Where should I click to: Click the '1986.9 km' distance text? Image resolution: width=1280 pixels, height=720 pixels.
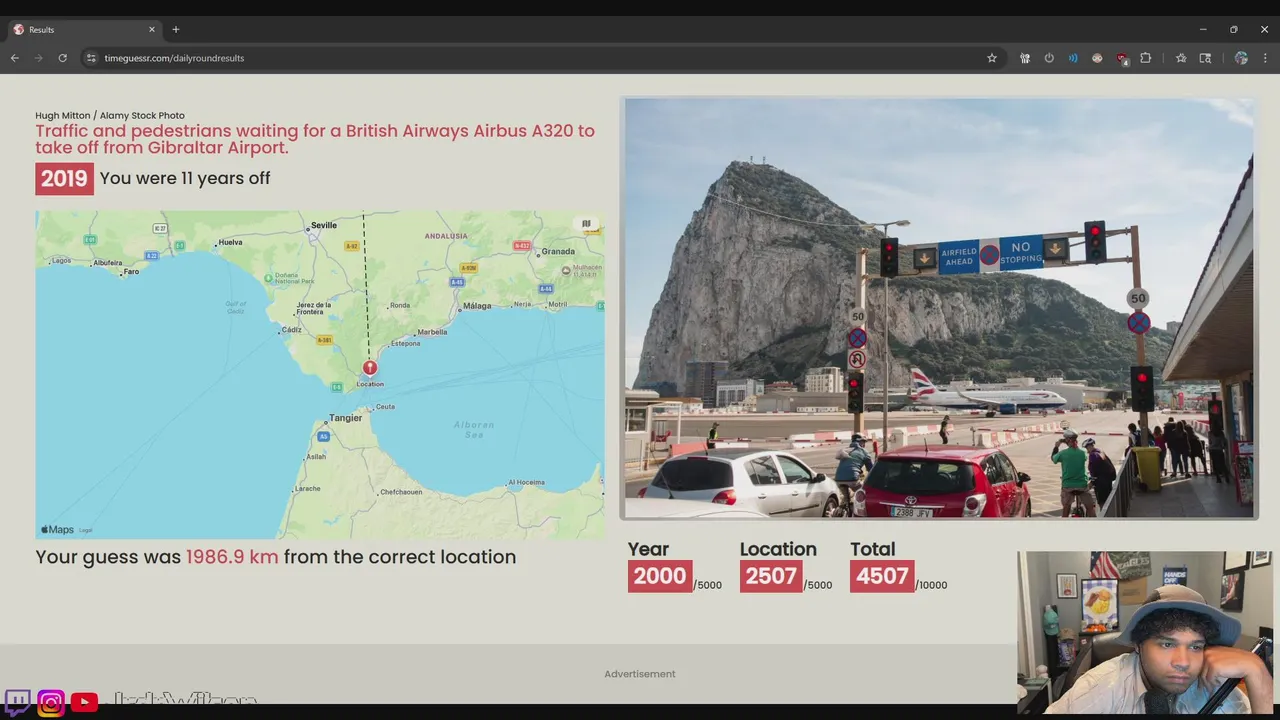point(232,557)
